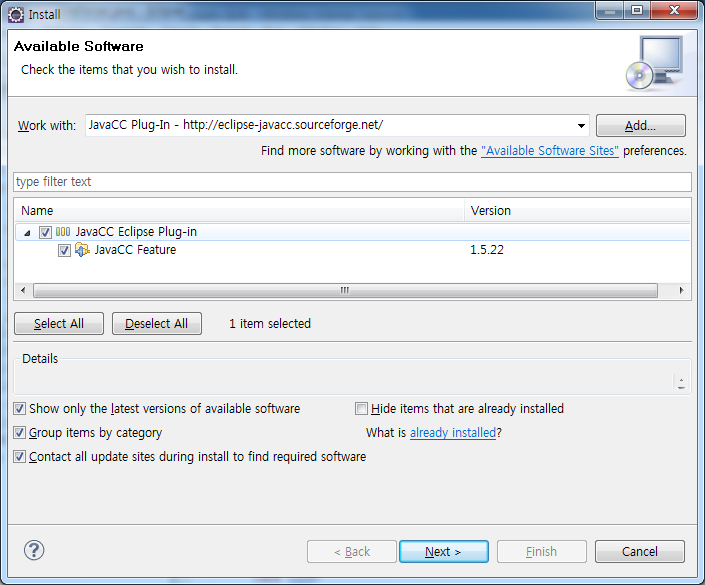The height and width of the screenshot is (585, 705).
Task: Toggle Group items by category checkbox
Action: (x=19, y=433)
